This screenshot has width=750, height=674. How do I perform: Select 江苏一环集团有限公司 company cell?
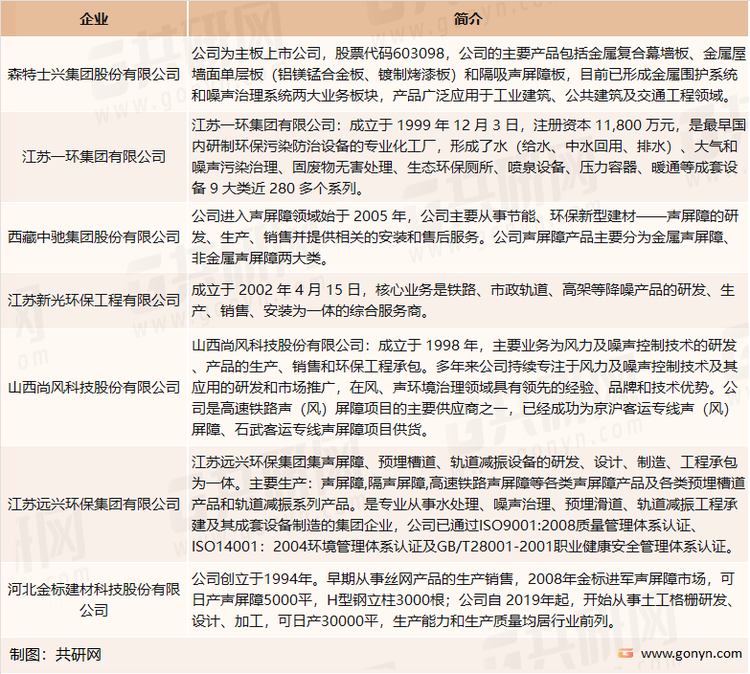click(x=94, y=156)
